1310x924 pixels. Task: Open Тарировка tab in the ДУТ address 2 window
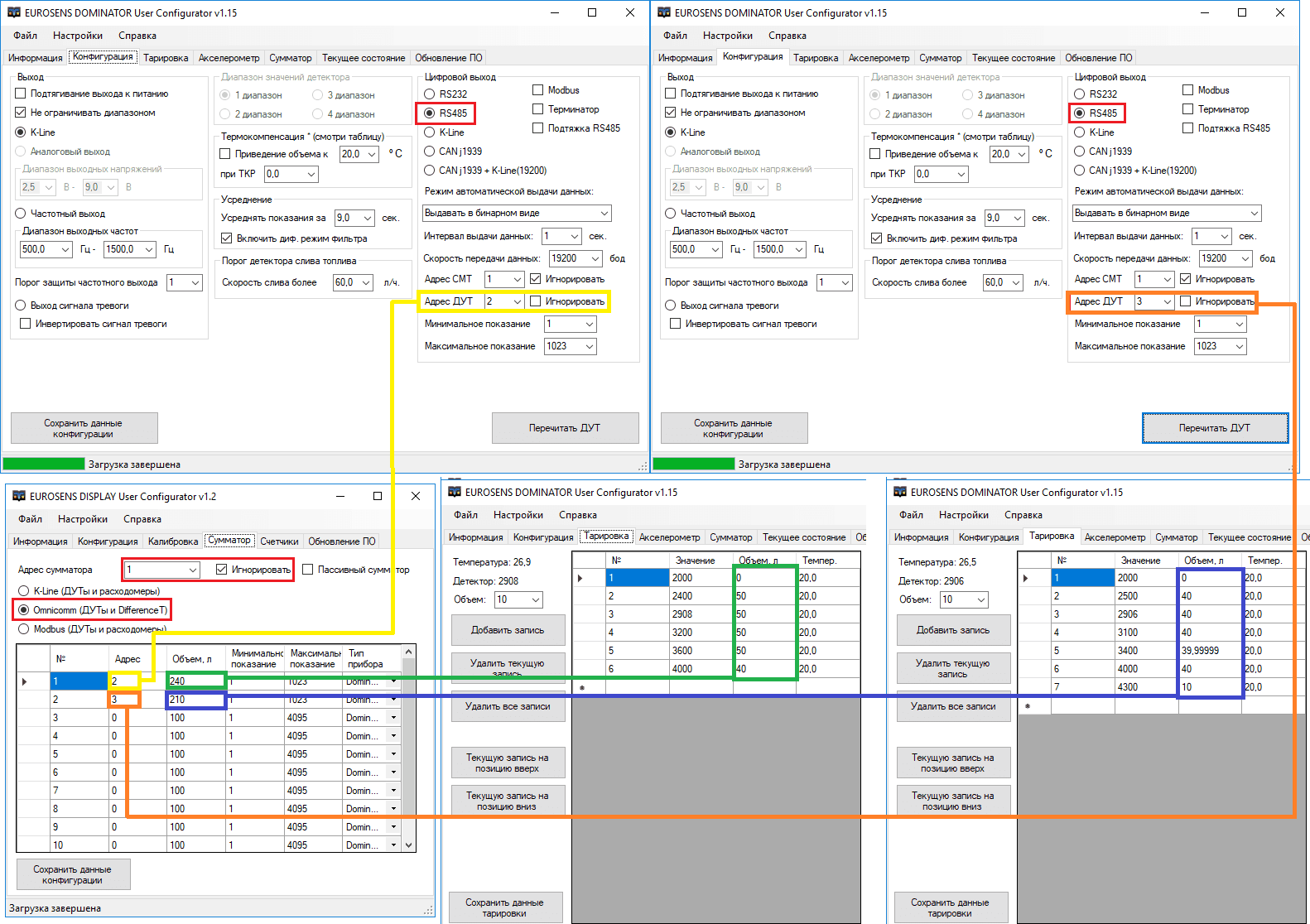click(166, 58)
